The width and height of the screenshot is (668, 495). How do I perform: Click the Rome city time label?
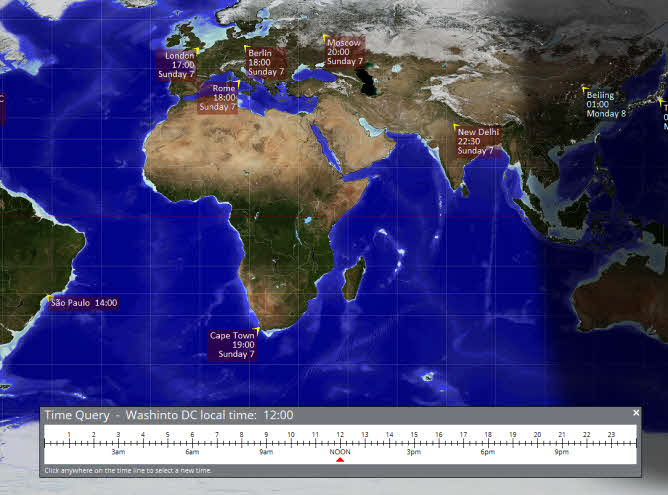[x=217, y=98]
